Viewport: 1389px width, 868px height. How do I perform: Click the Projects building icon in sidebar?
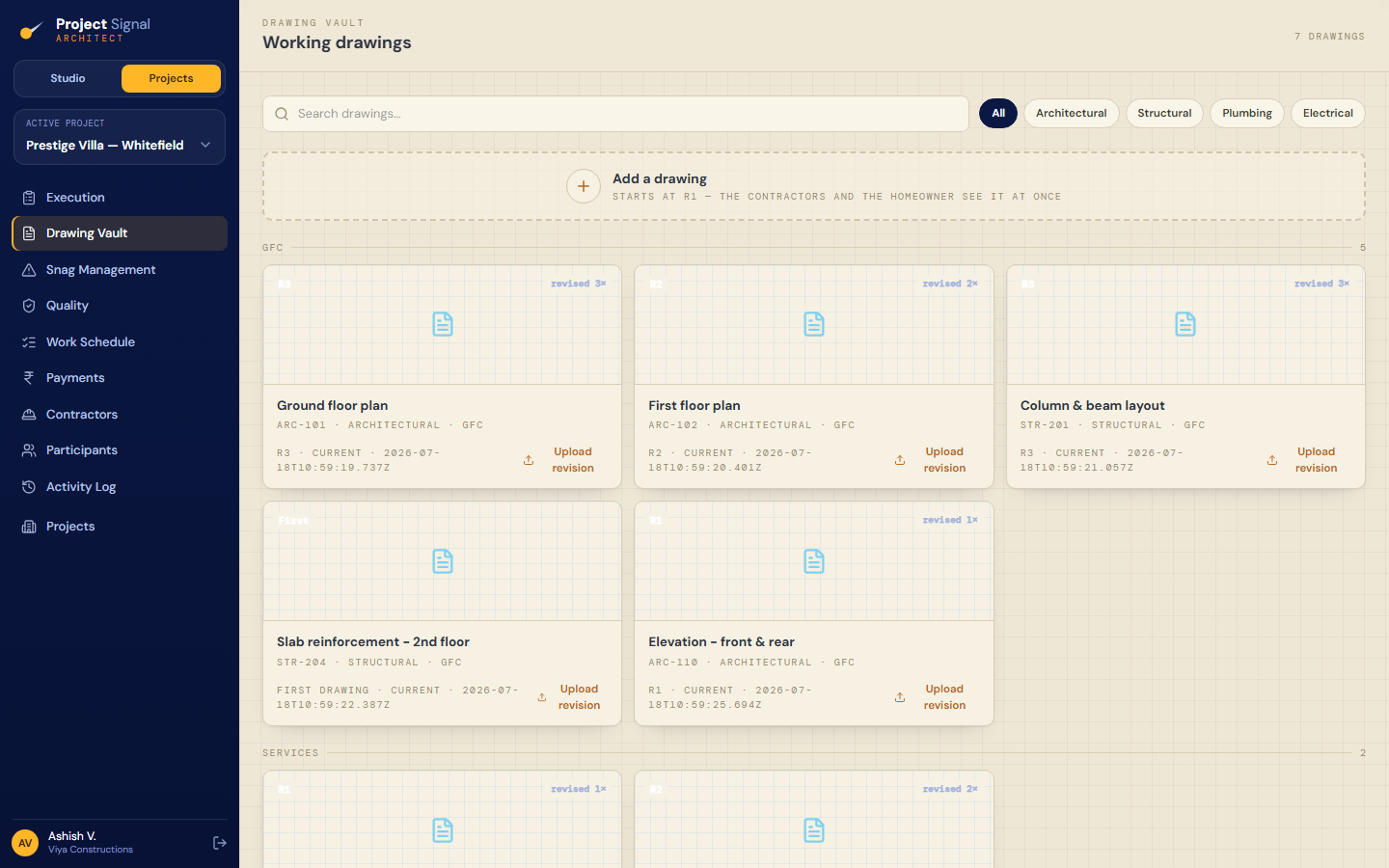(x=29, y=527)
